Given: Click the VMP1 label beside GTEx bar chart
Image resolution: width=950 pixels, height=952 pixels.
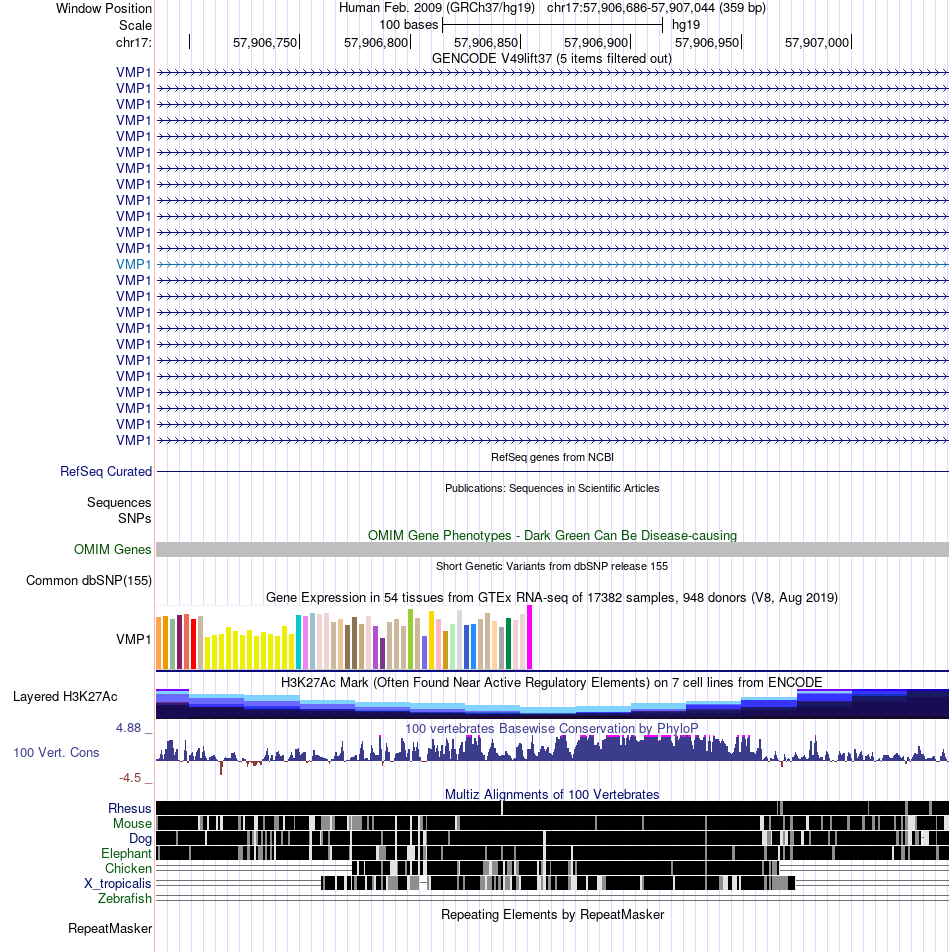Looking at the screenshot, I should pos(134,639).
